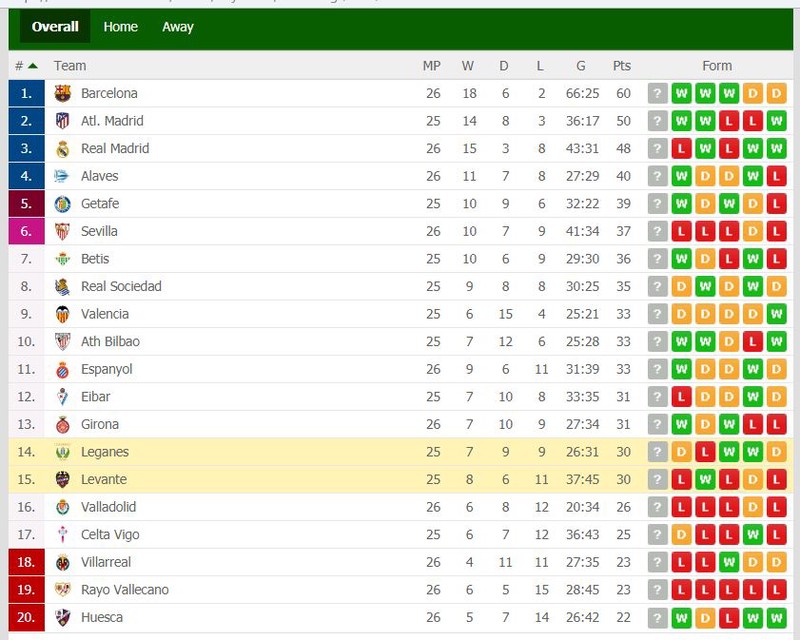
Task: Click the magenta position 6 rank box
Action: [x=27, y=231]
